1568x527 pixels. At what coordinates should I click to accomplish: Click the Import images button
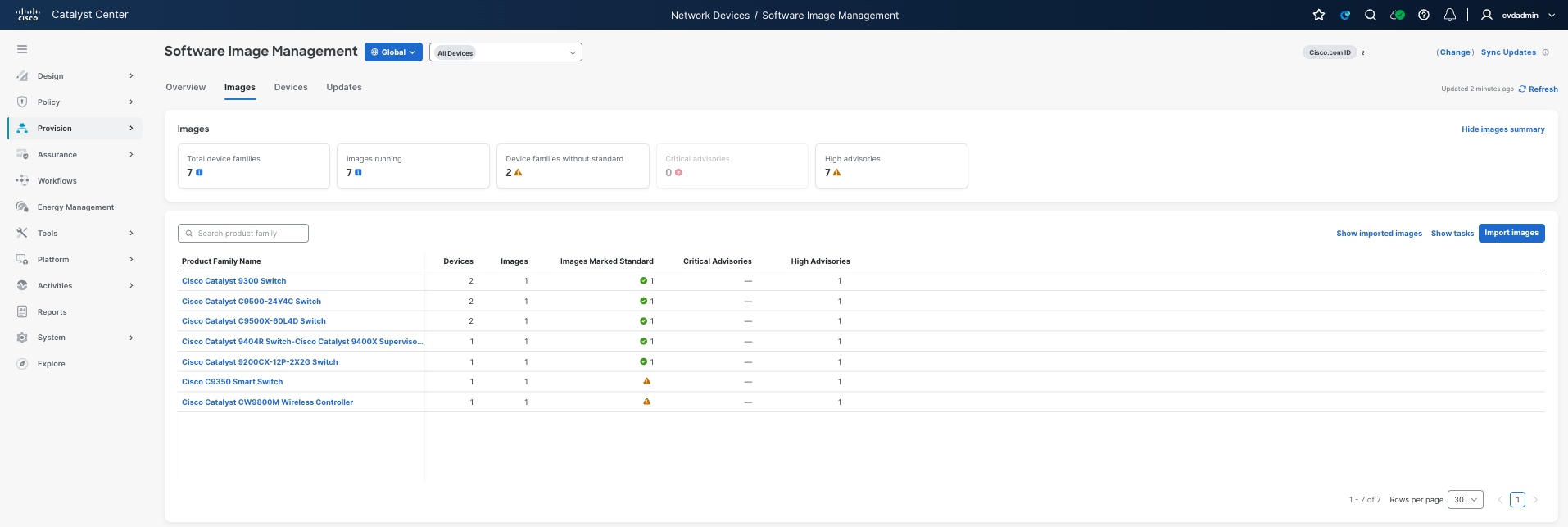[1511, 233]
